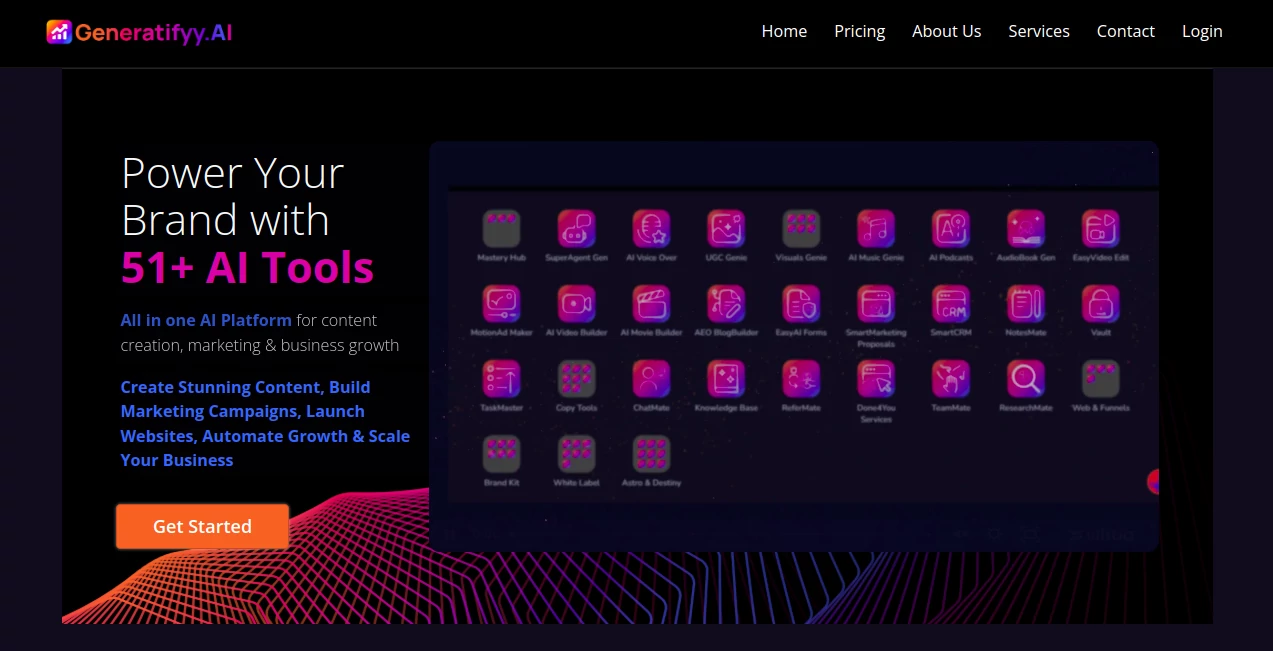Screen dimensions: 1273x651
Task: Select the Done4You Services icon
Action: pos(875,378)
